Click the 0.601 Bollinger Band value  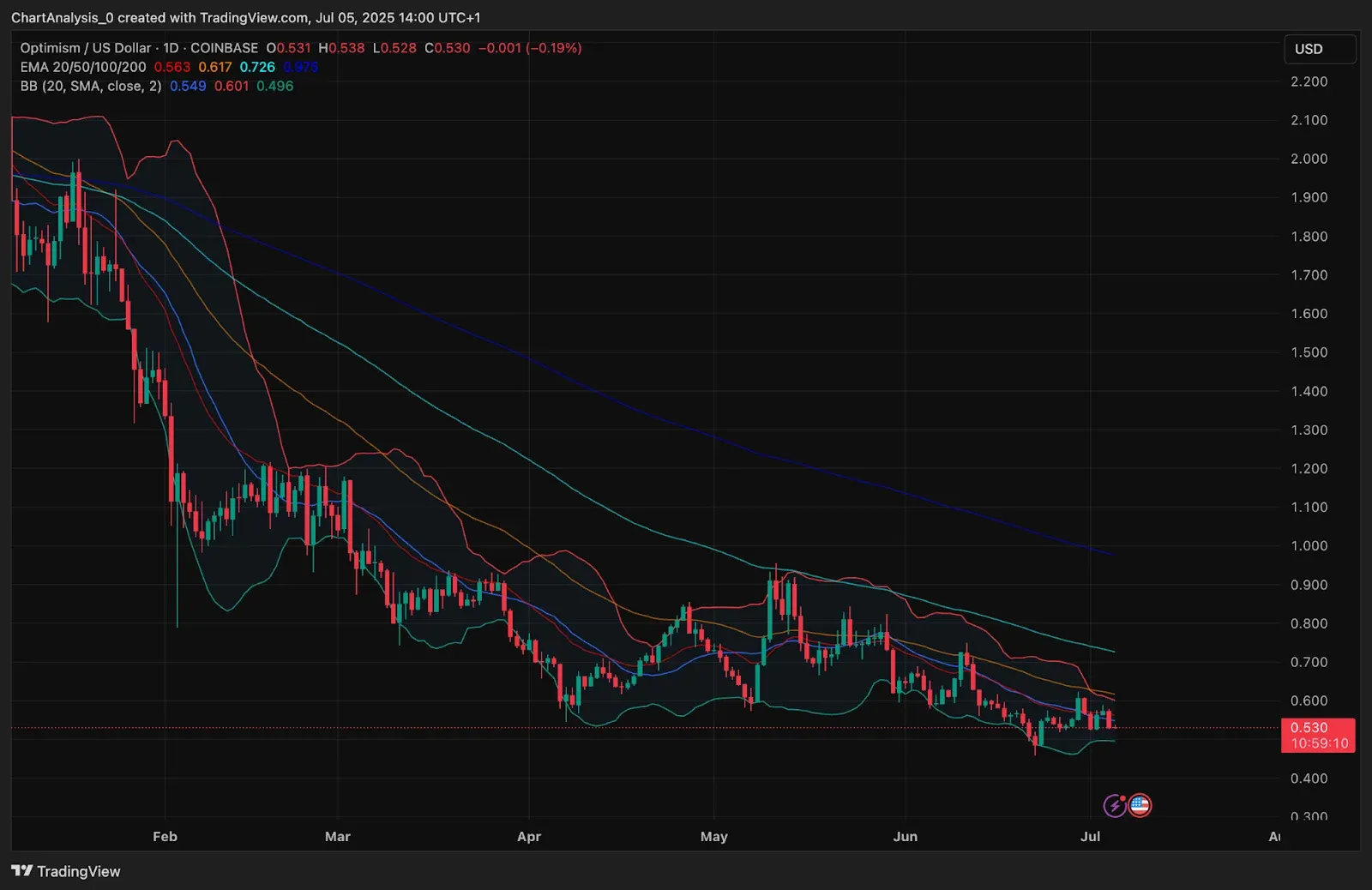point(231,86)
